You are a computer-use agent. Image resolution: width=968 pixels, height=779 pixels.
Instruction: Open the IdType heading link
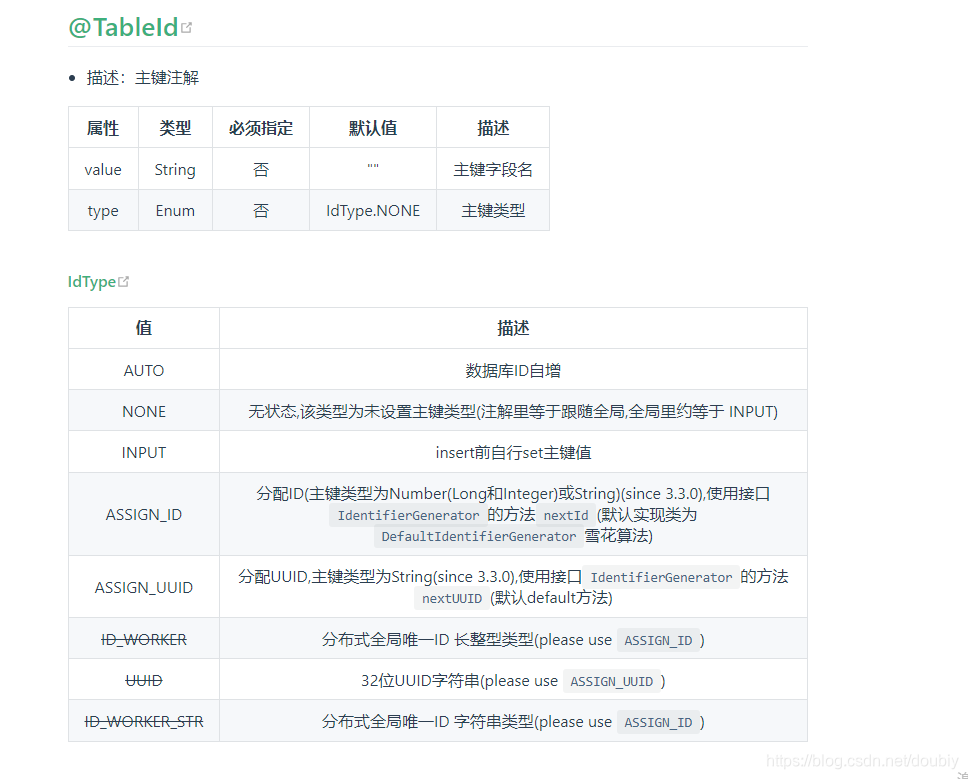[88, 281]
